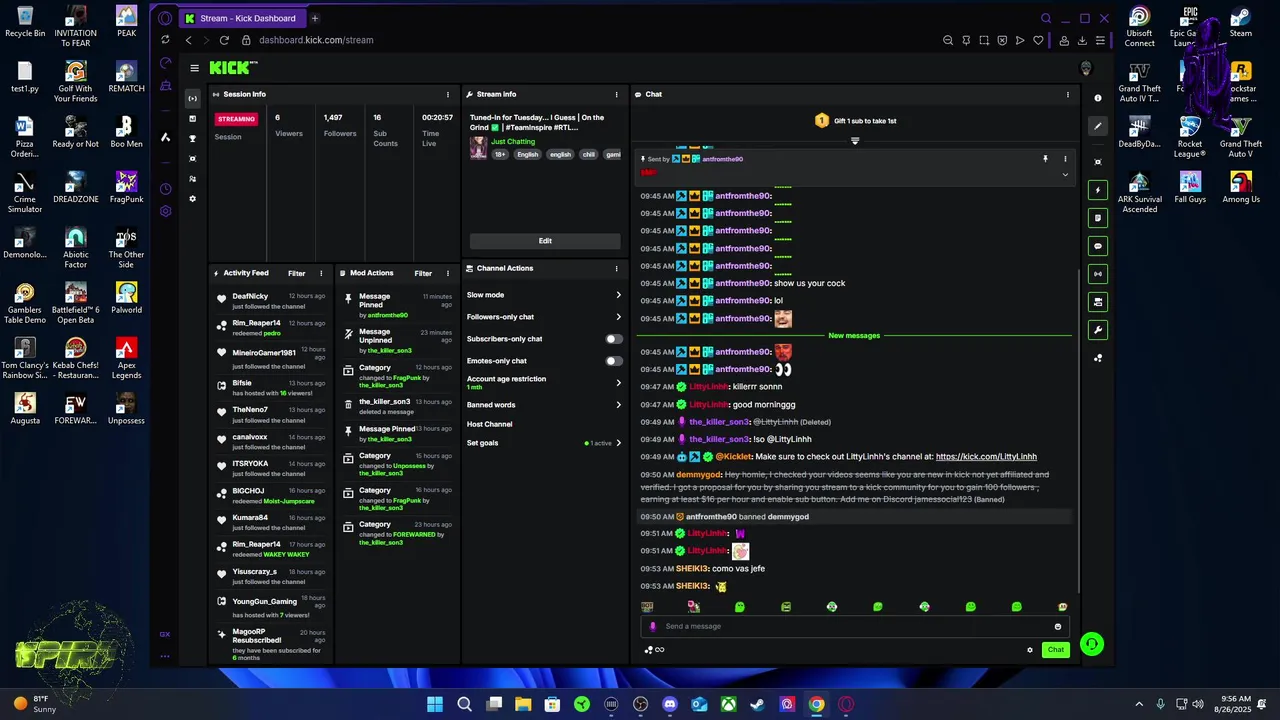Click the pin icon on pinned message
The image size is (1280, 720).
pyautogui.click(x=1045, y=159)
